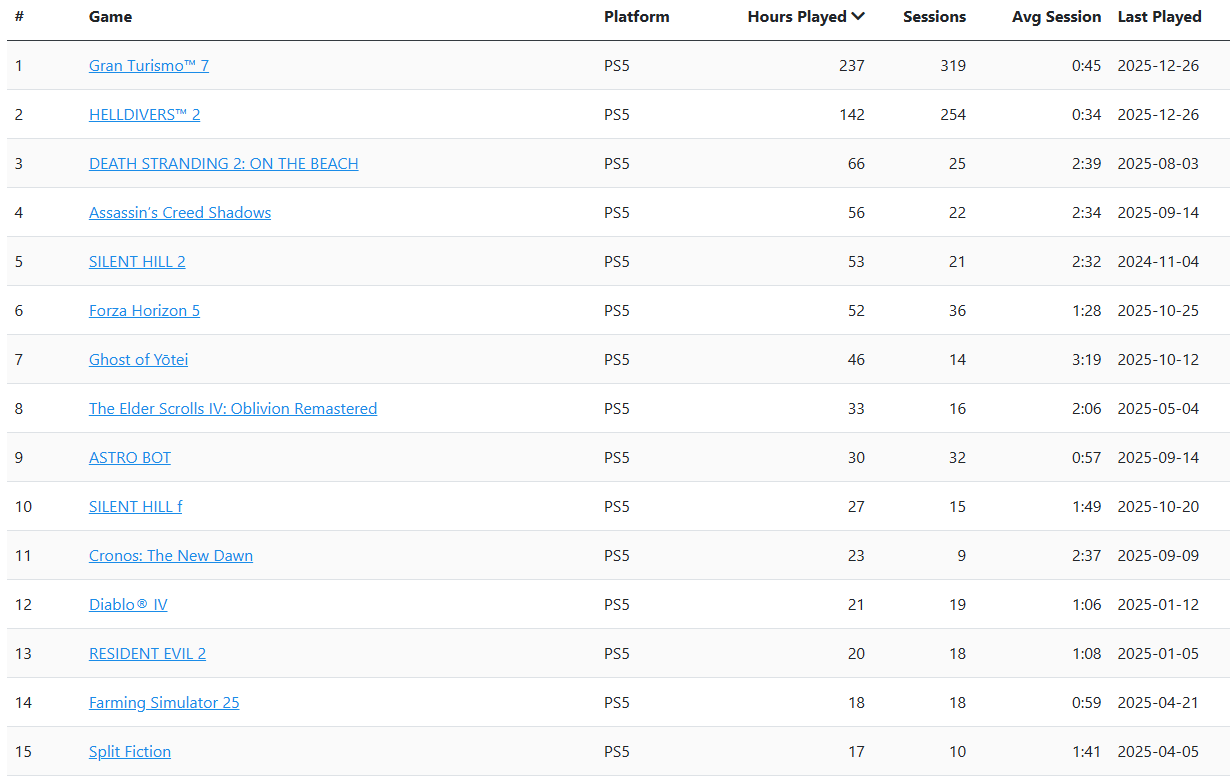This screenshot has width=1230, height=778.
Task: Sort by the Avg Session column header
Action: [1056, 17]
